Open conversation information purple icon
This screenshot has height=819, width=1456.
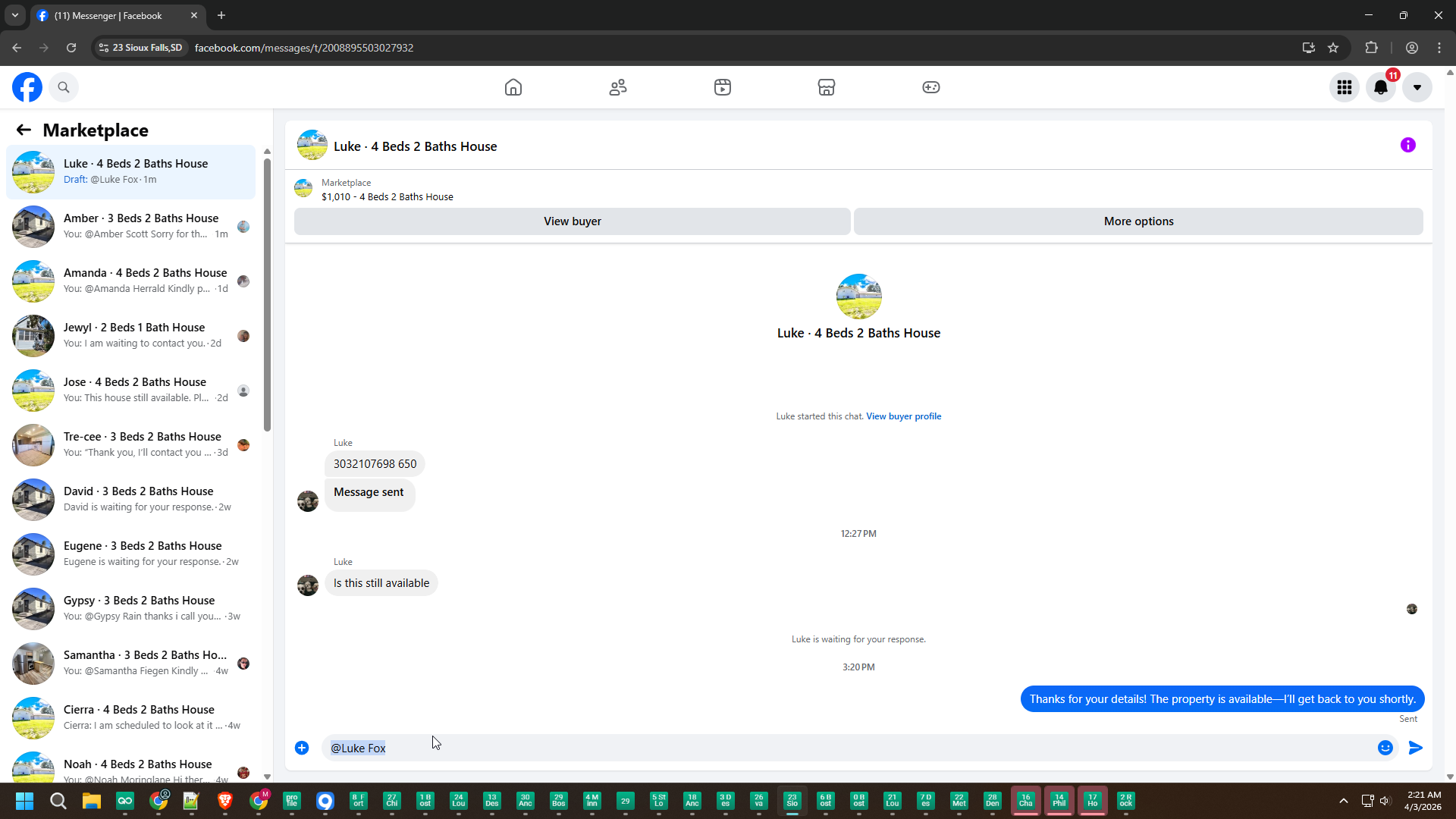pyautogui.click(x=1408, y=145)
